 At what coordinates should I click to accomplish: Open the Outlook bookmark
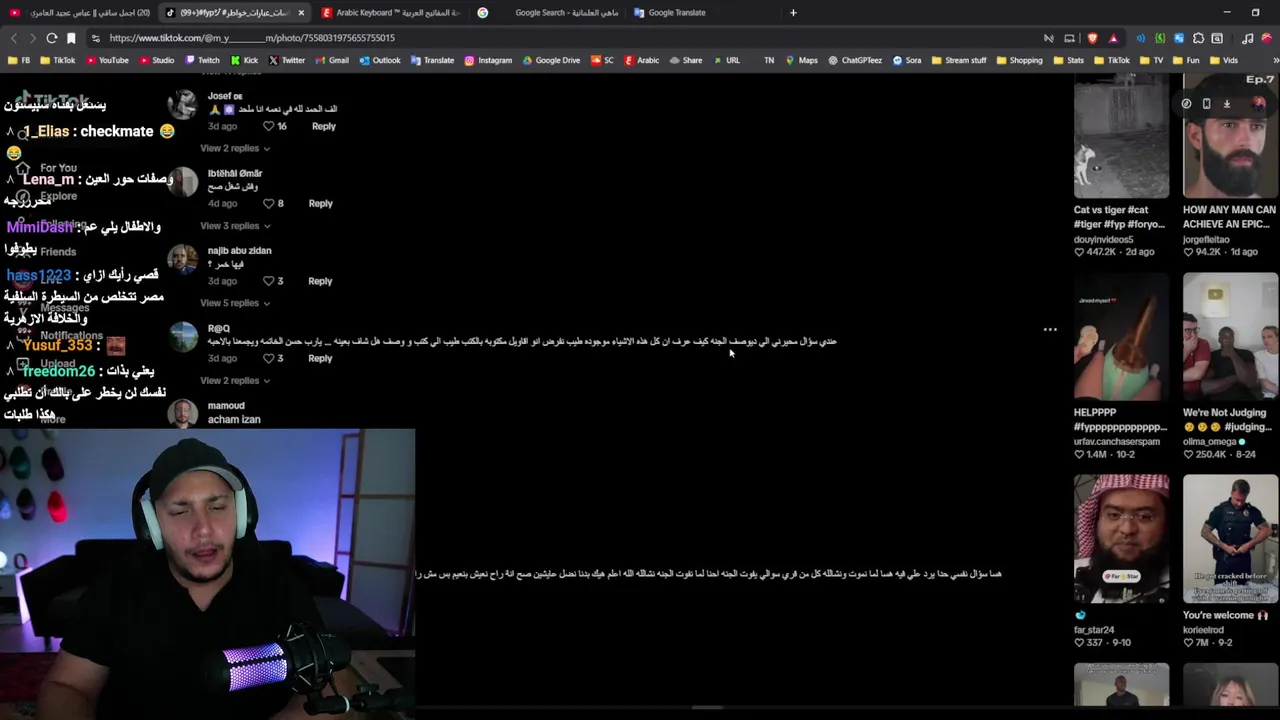379,60
